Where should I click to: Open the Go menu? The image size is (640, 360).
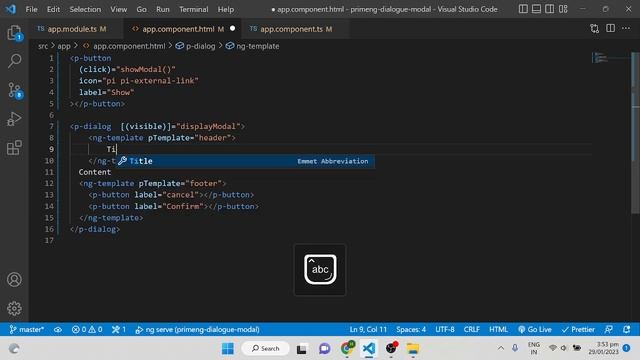click(141, 9)
